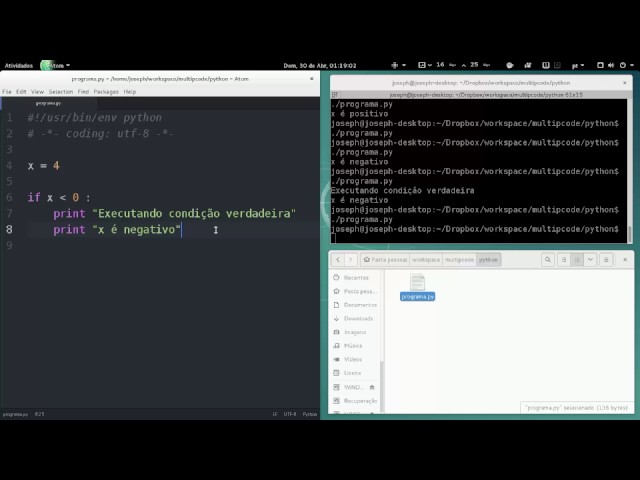Click the terminal input cursor line
Screen dimensions: 640x480
(x=478, y=238)
